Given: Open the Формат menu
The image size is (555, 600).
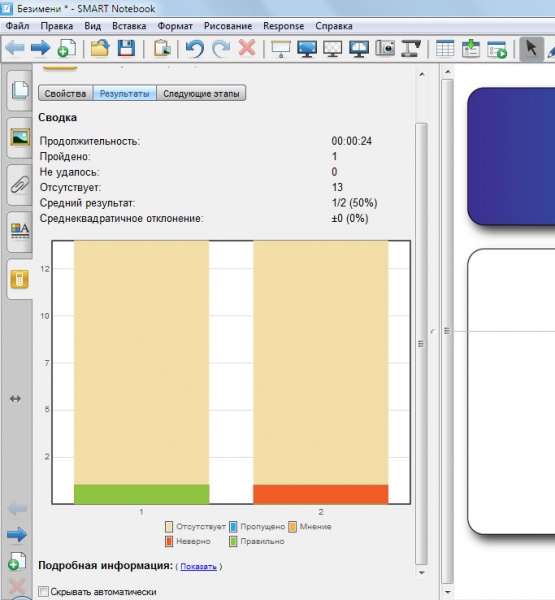Looking at the screenshot, I should (x=175, y=26).
